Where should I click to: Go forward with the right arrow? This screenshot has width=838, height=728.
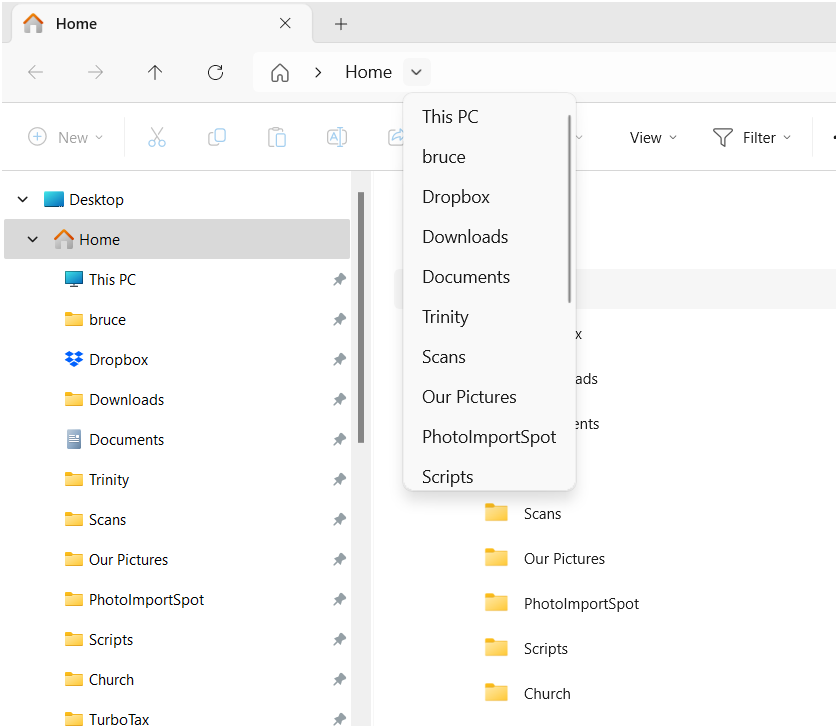[x=95, y=72]
